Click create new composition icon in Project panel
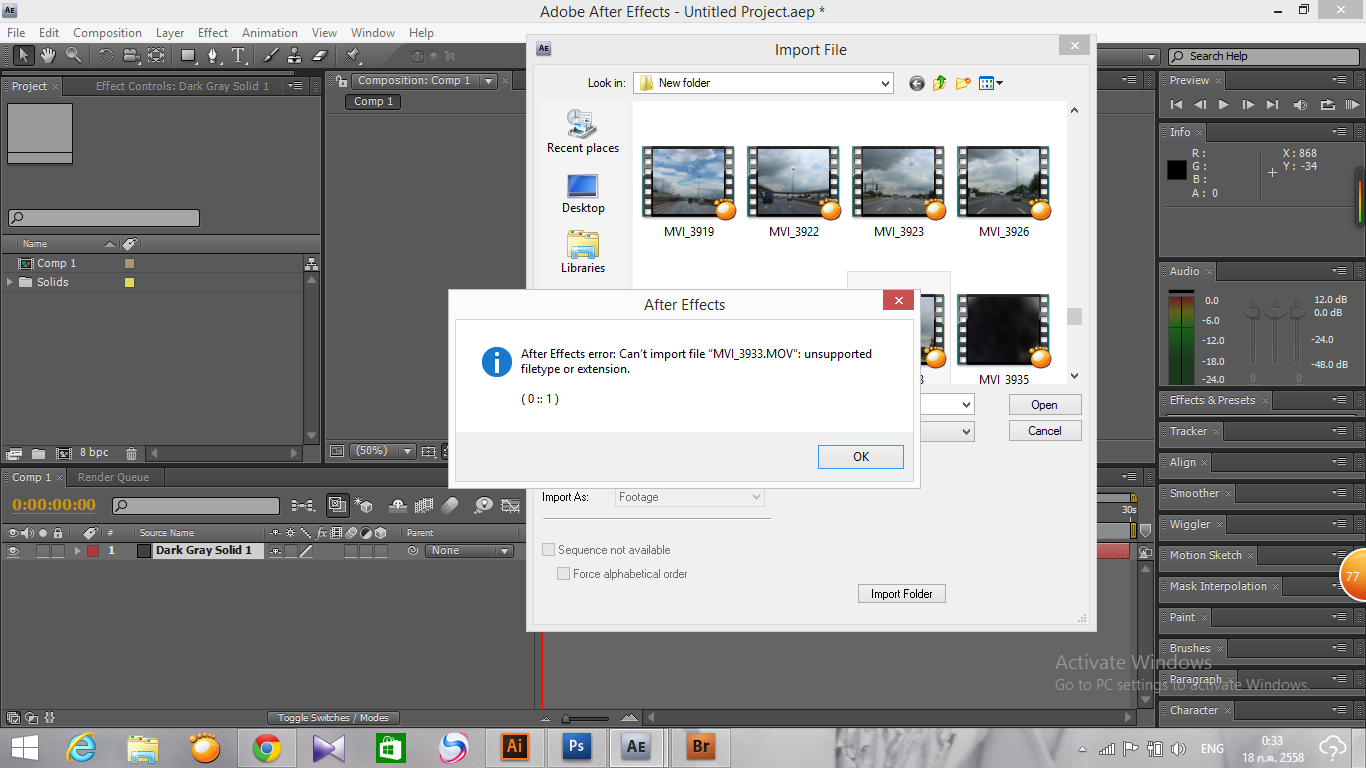This screenshot has width=1366, height=768. click(x=64, y=453)
